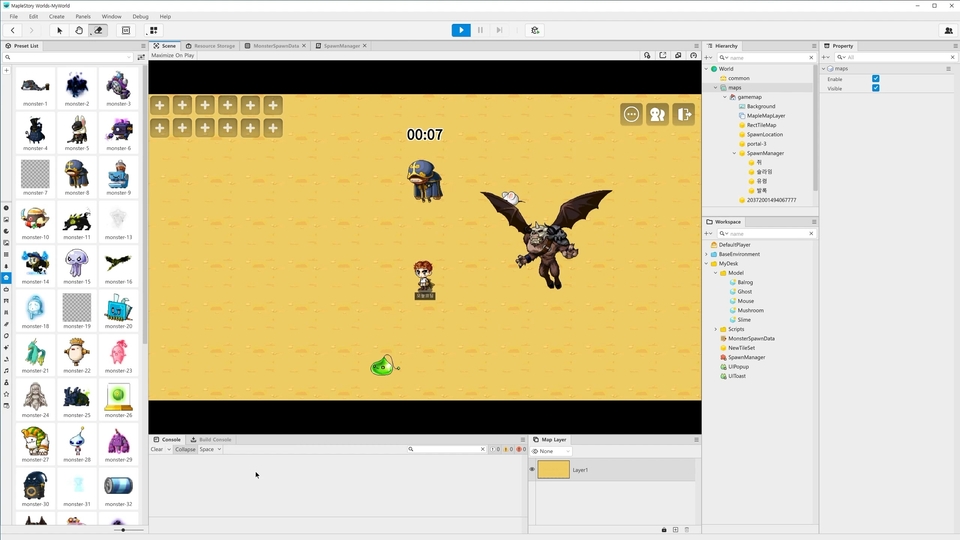Open the None dropdown in Map Layer
Viewport: 960px width, 540px height.
point(551,451)
